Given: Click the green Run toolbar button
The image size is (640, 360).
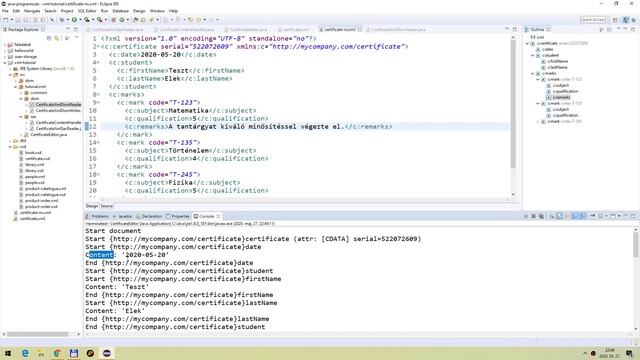Looking at the screenshot, I should pos(74,20).
